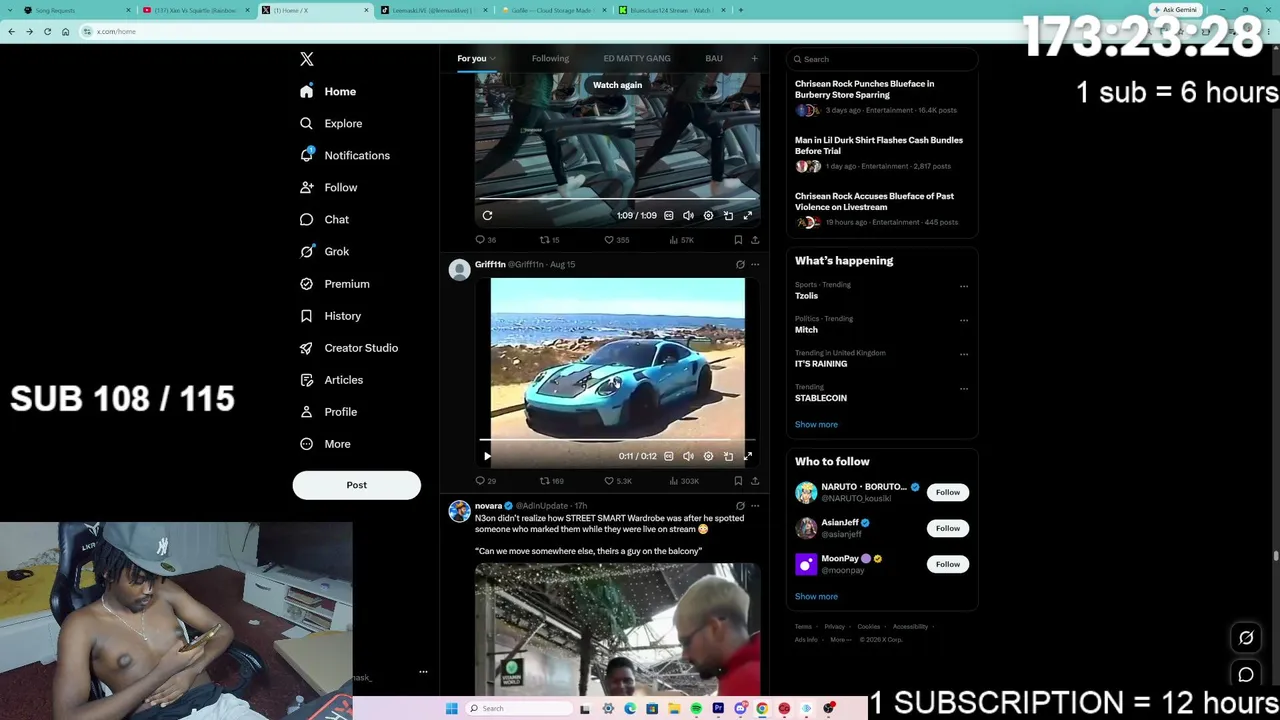The height and width of the screenshot is (720, 1280).
Task: Open the Chat section in the sidebar
Action: click(x=324, y=219)
